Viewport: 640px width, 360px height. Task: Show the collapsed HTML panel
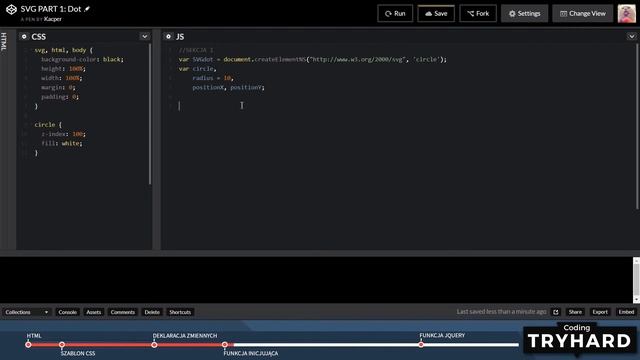click(4, 42)
